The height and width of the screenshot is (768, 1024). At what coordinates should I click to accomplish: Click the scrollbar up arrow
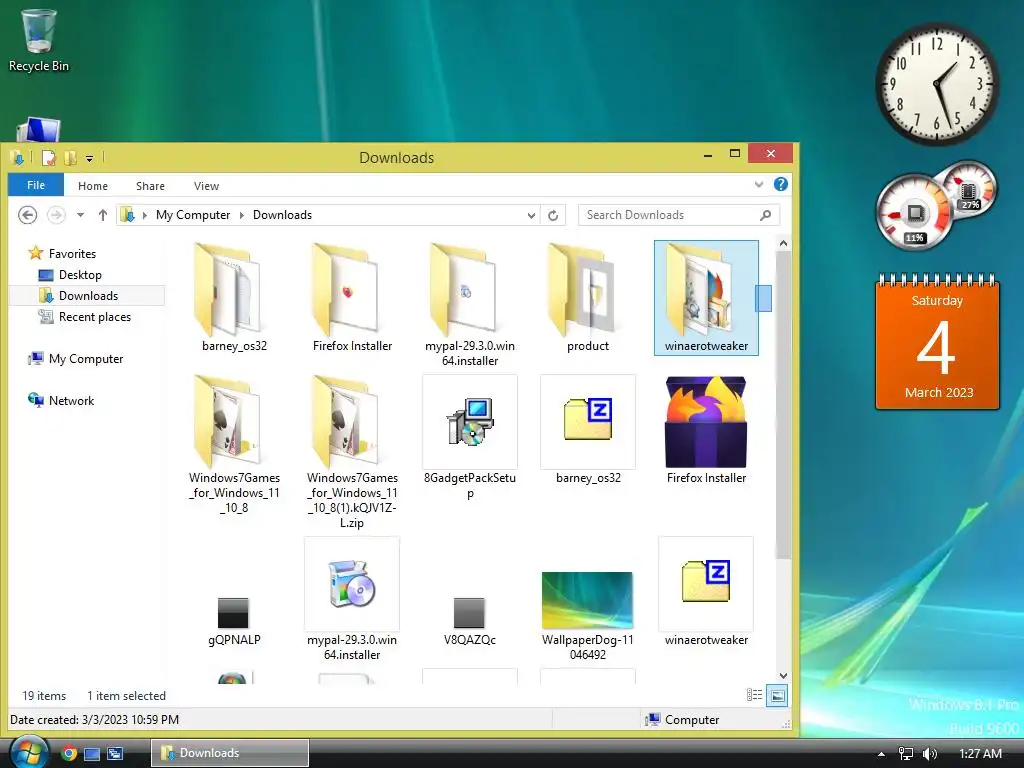[783, 243]
